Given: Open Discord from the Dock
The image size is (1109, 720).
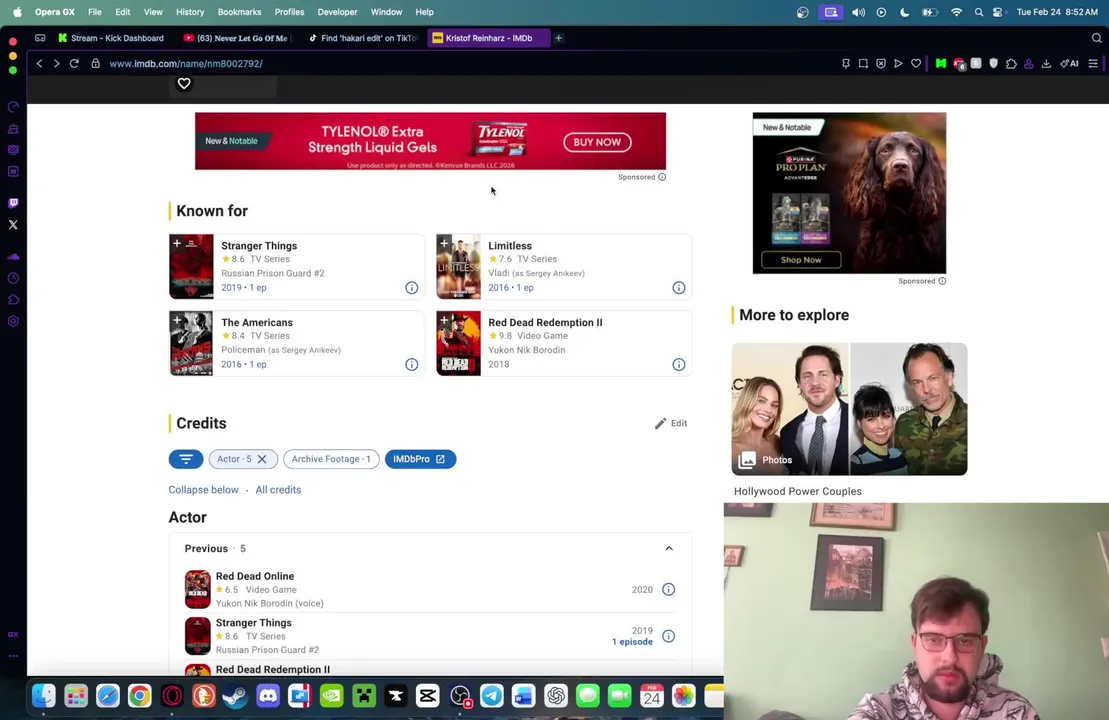Looking at the screenshot, I should [267, 696].
